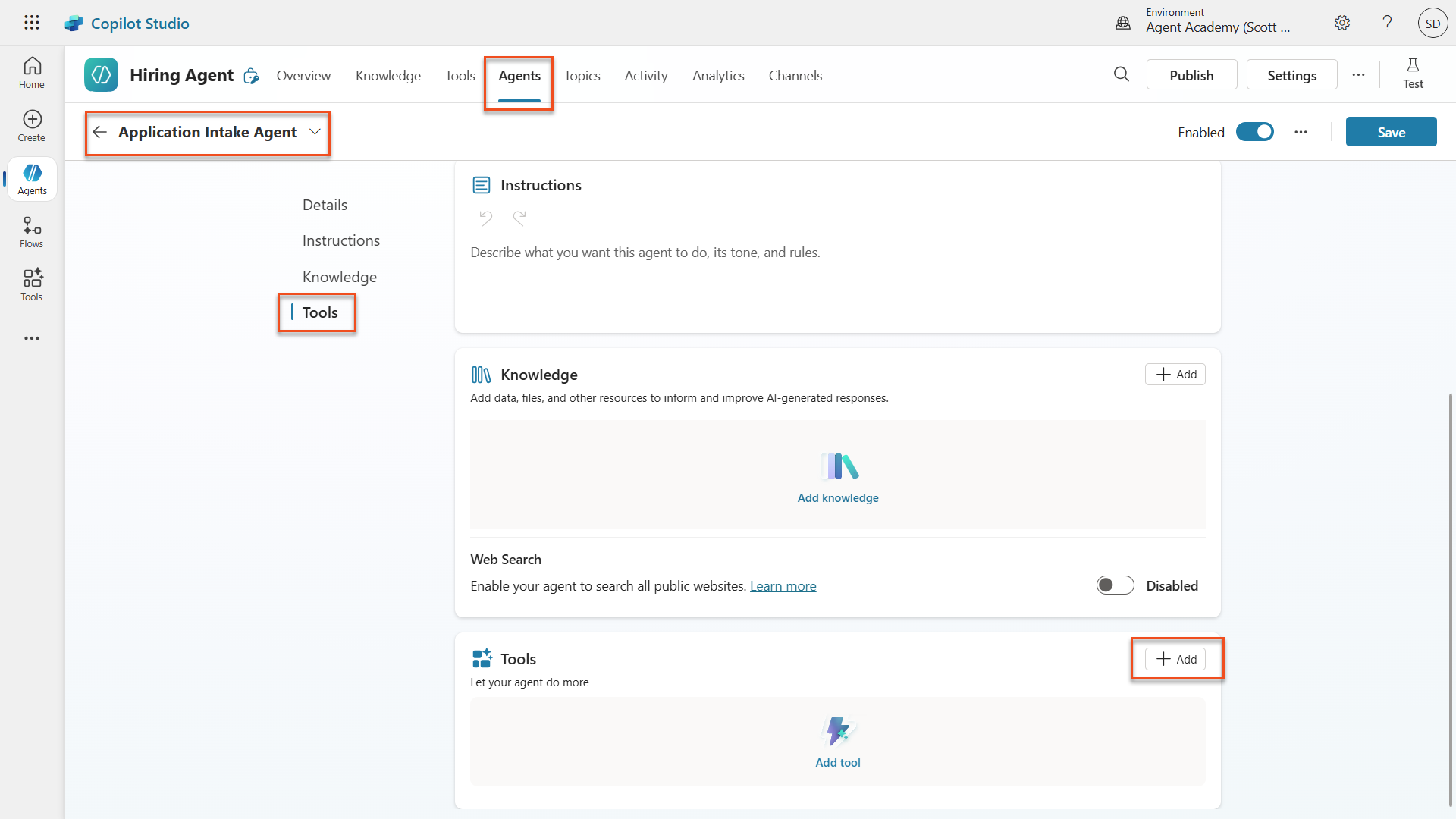Click the vertical page scrollbar

(1450, 599)
